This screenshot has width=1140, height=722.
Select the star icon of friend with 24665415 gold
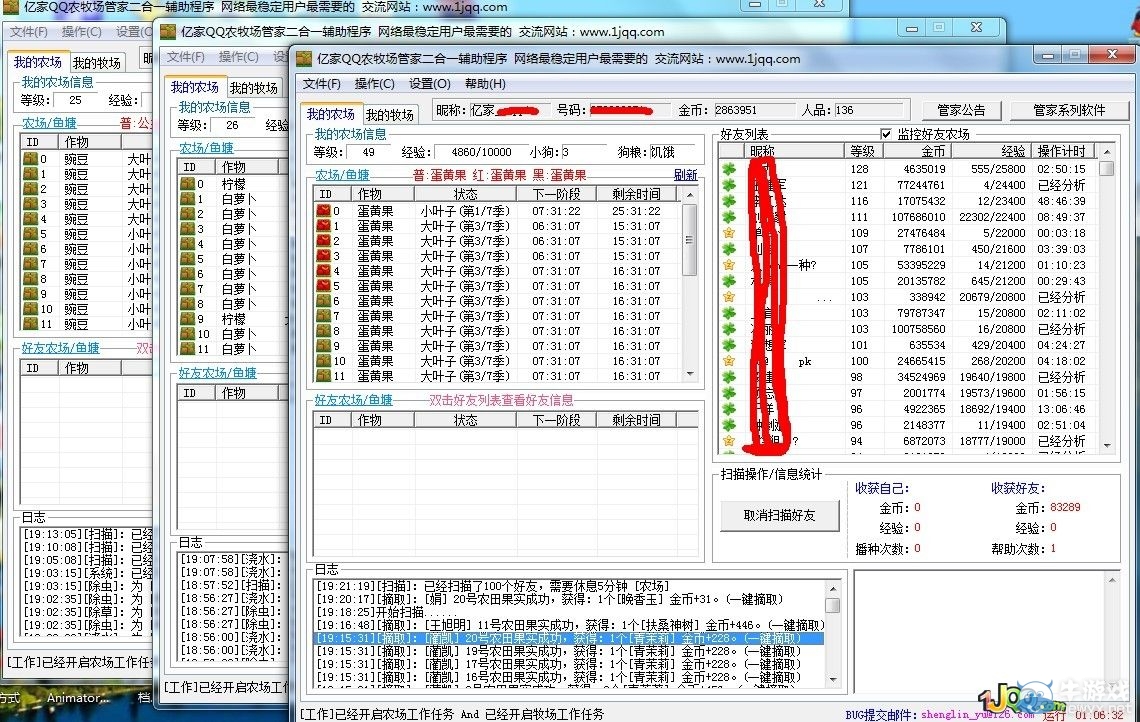pyautogui.click(x=729, y=361)
